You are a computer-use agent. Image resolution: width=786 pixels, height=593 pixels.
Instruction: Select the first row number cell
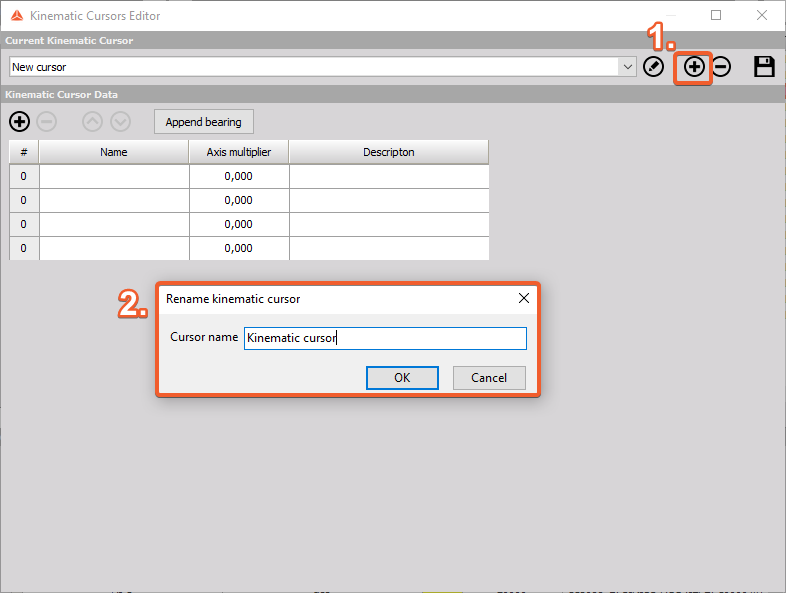24,176
